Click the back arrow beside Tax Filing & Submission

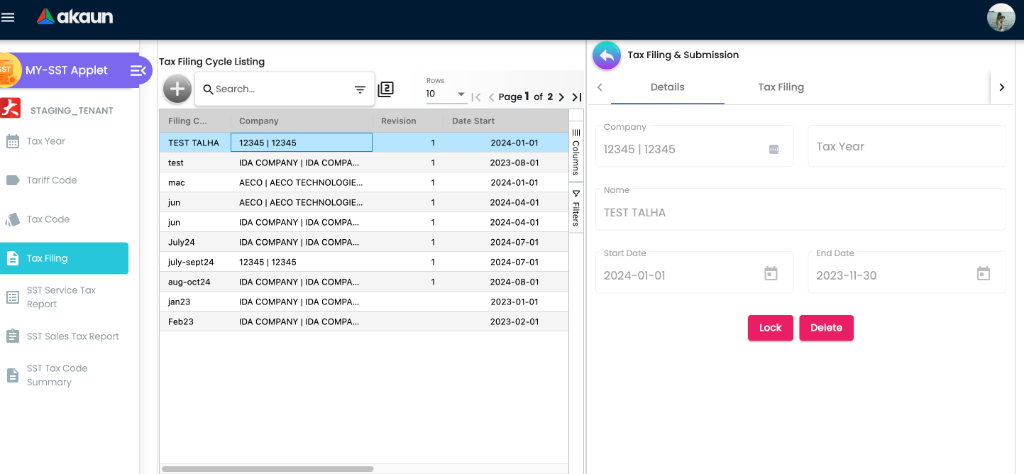click(606, 55)
